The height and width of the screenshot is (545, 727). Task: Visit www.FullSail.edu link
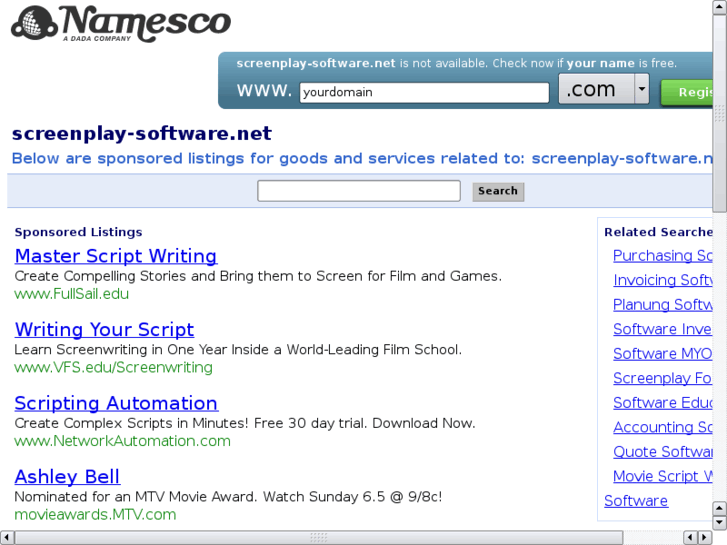pyautogui.click(x=71, y=294)
